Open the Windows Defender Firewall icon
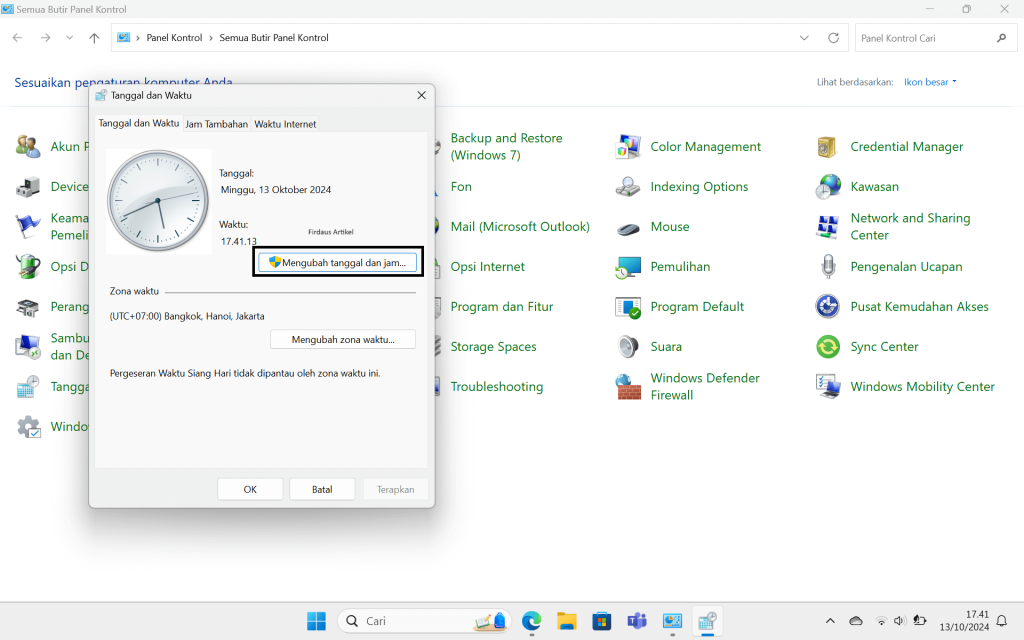1024x640 pixels. point(628,387)
